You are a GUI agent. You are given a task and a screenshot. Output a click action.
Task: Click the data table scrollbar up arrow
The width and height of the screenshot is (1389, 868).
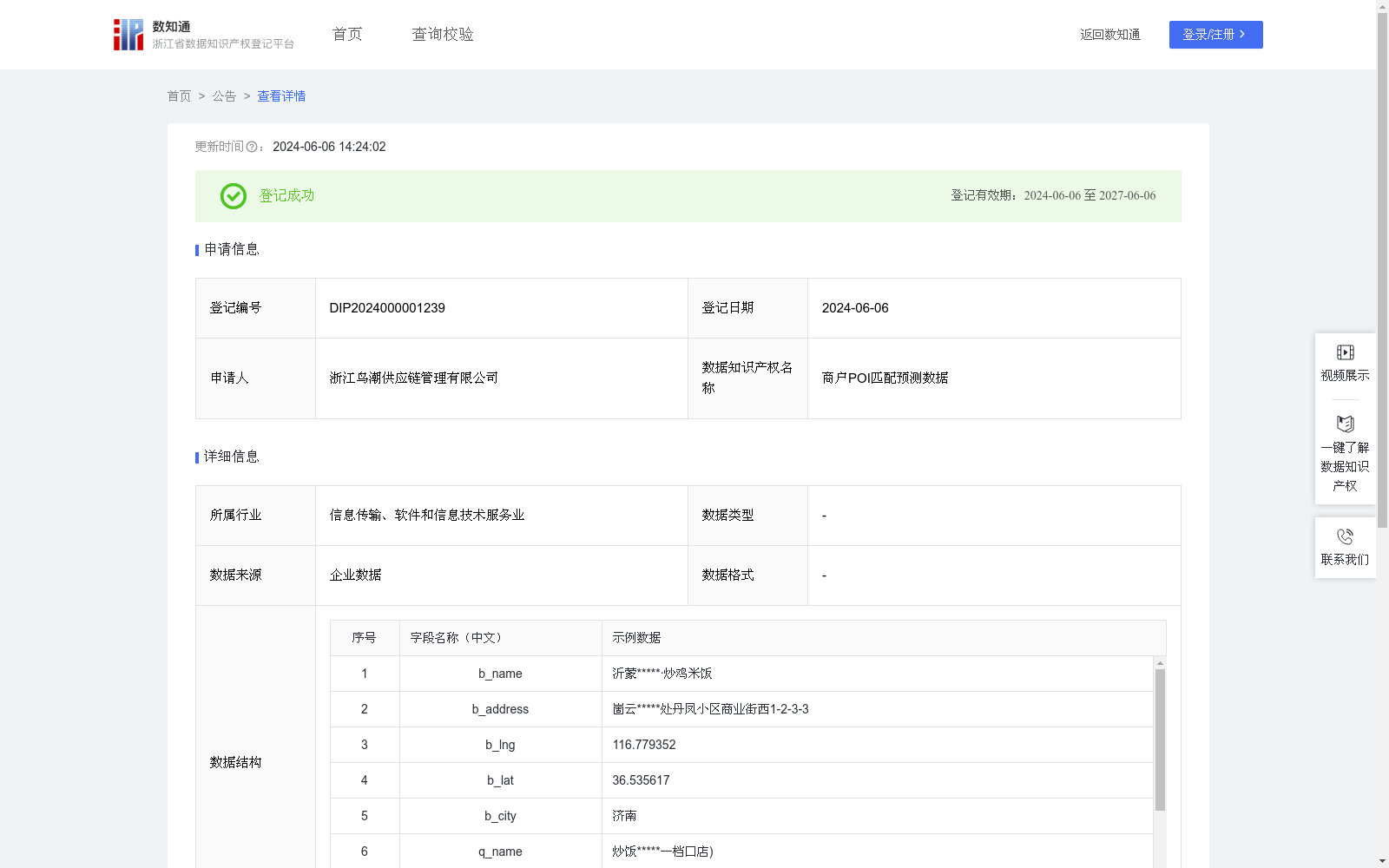tap(1160, 663)
